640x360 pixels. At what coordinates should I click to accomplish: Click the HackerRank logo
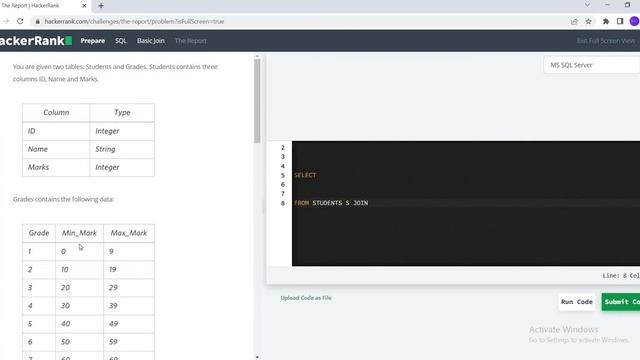coord(36,40)
